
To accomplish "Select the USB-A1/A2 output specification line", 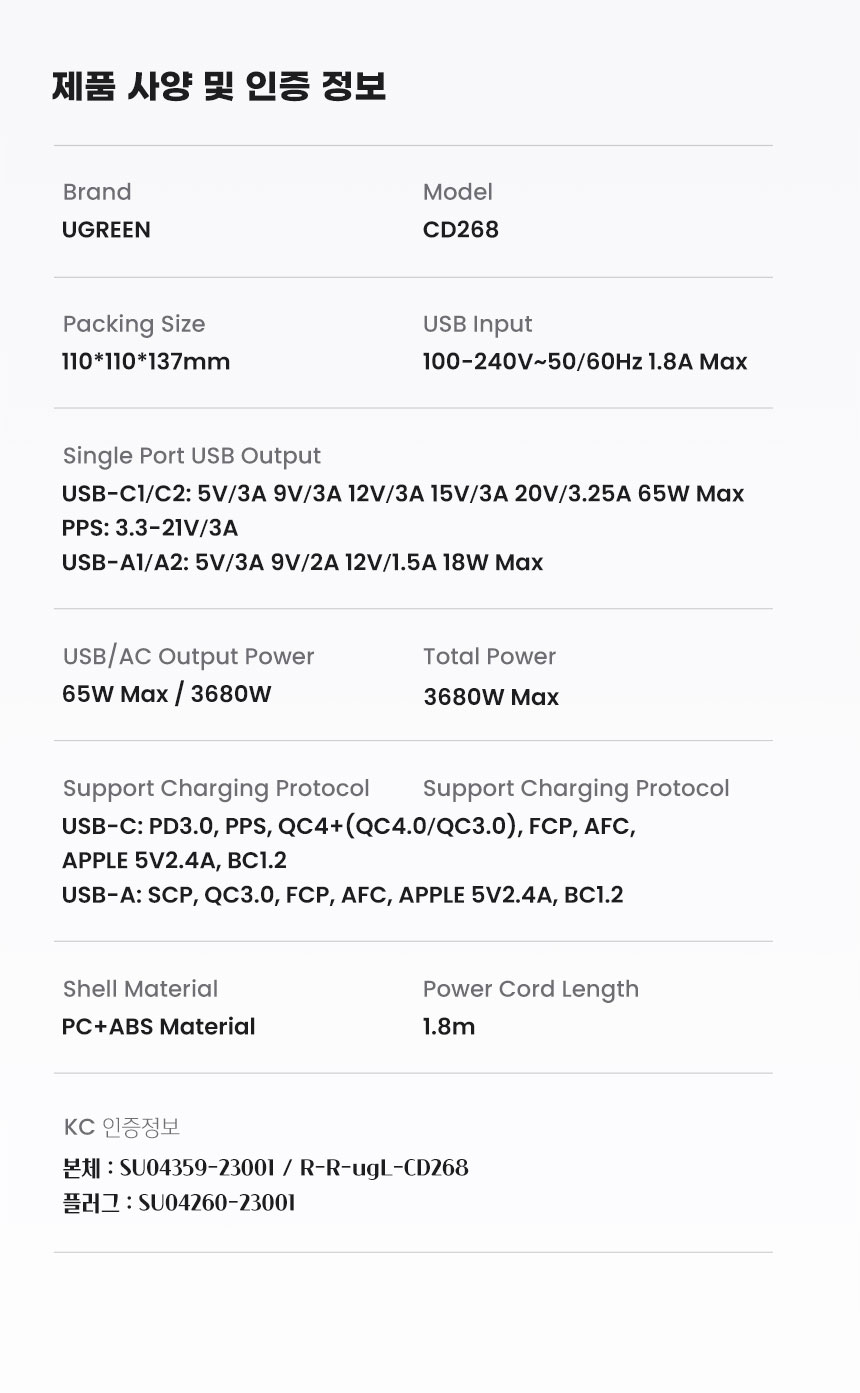I will [x=302, y=562].
